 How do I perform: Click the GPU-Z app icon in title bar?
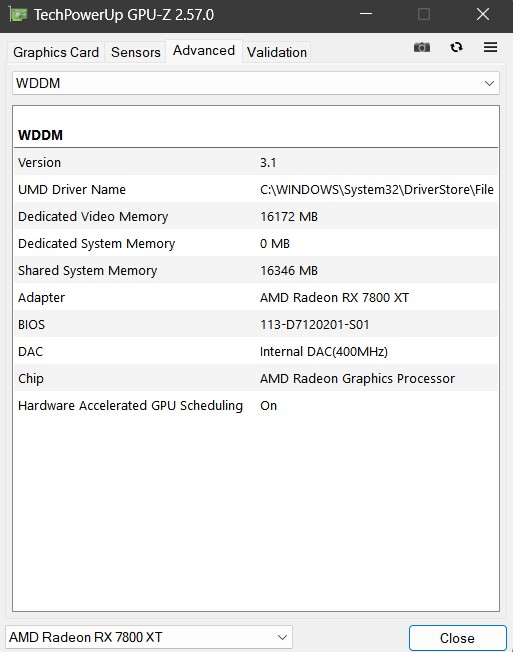18,15
